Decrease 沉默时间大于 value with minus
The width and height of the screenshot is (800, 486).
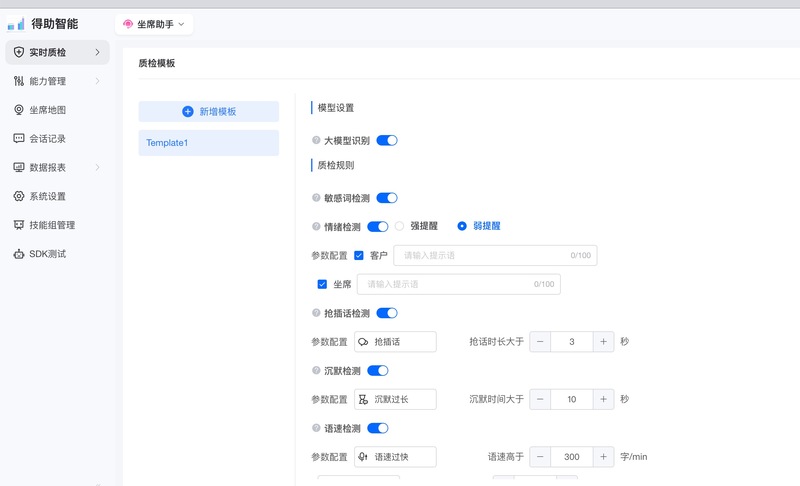click(540, 399)
